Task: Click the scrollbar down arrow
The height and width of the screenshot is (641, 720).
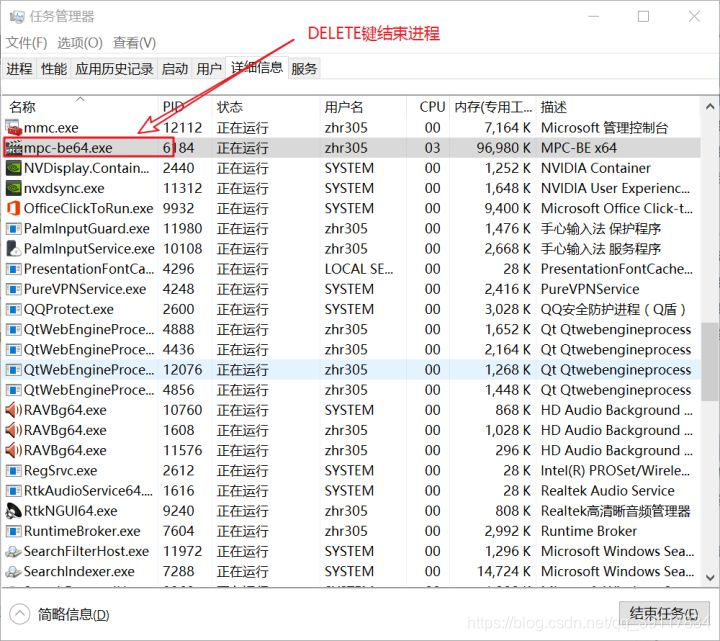Action: 710,577
